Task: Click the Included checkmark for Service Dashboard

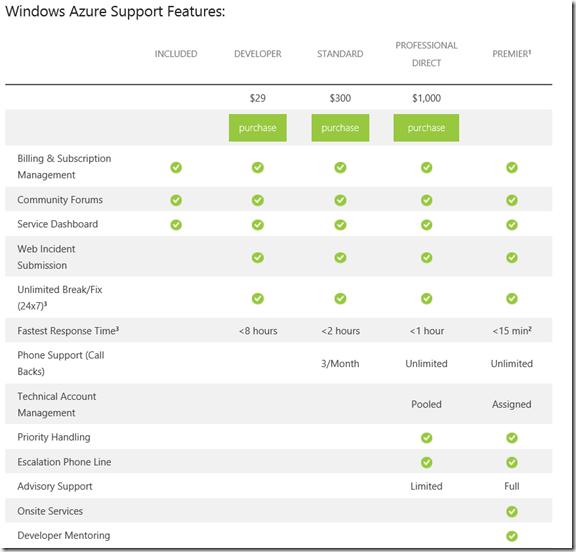Action: pos(176,225)
